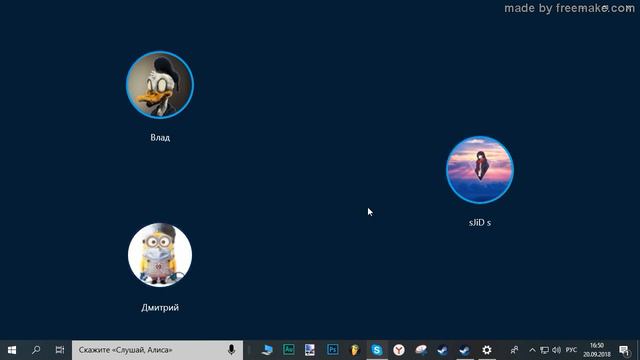Open the Action Center notifications icon

pyautogui.click(x=624, y=350)
